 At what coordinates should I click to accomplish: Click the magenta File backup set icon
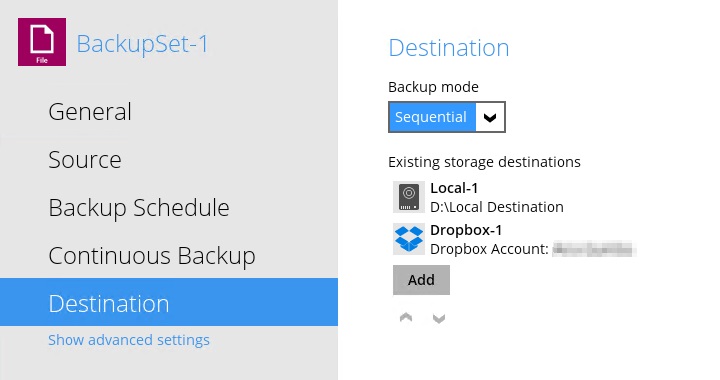[x=42, y=42]
